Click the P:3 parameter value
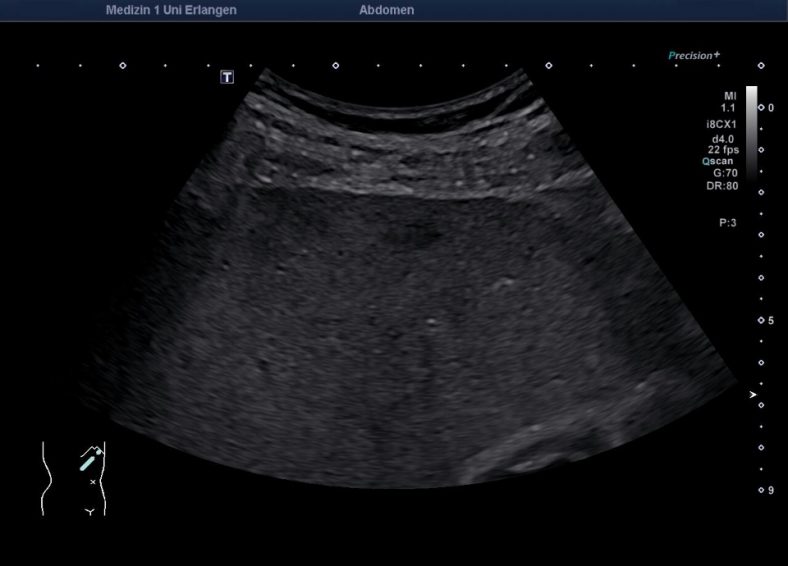 pyautogui.click(x=727, y=223)
